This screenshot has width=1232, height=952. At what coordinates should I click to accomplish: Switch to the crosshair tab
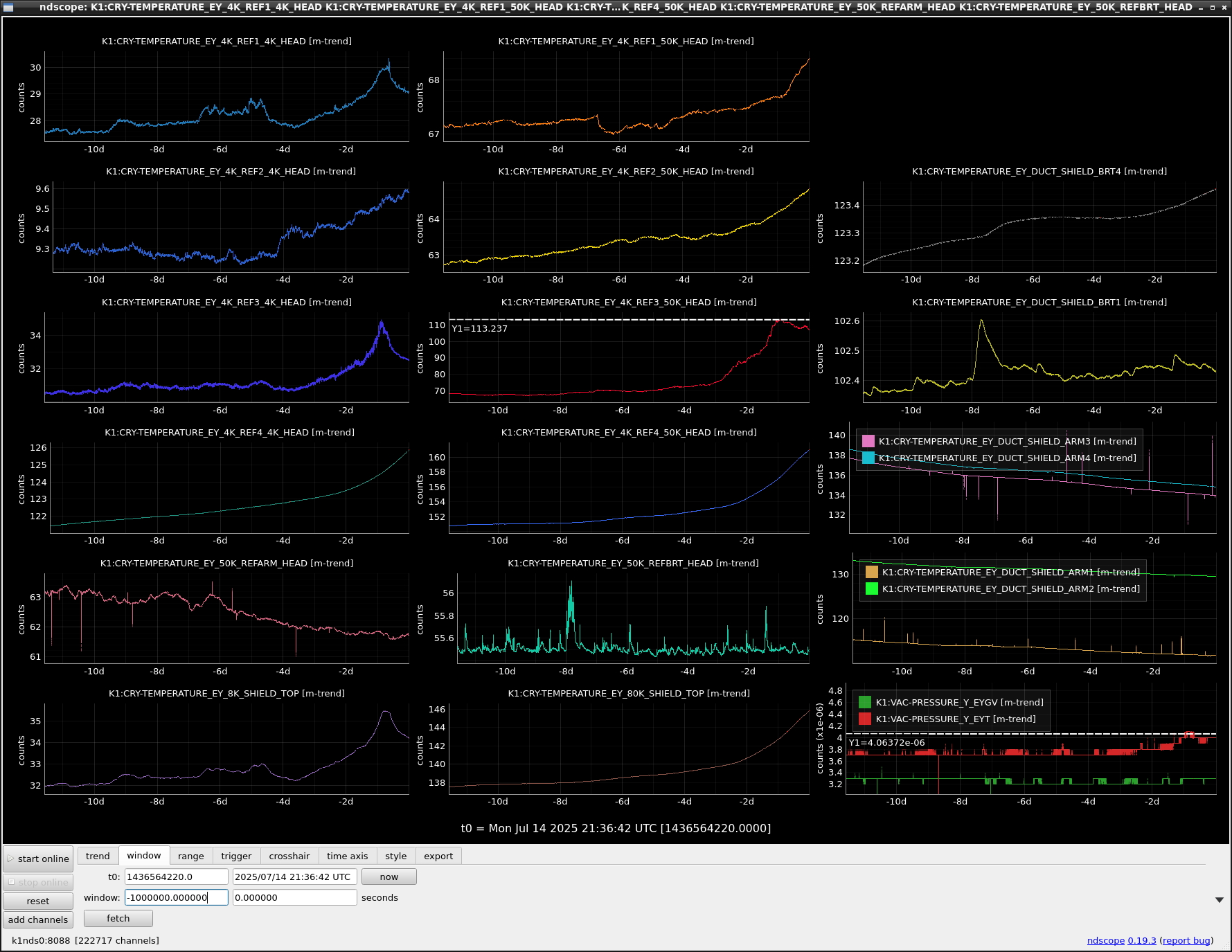tap(289, 856)
